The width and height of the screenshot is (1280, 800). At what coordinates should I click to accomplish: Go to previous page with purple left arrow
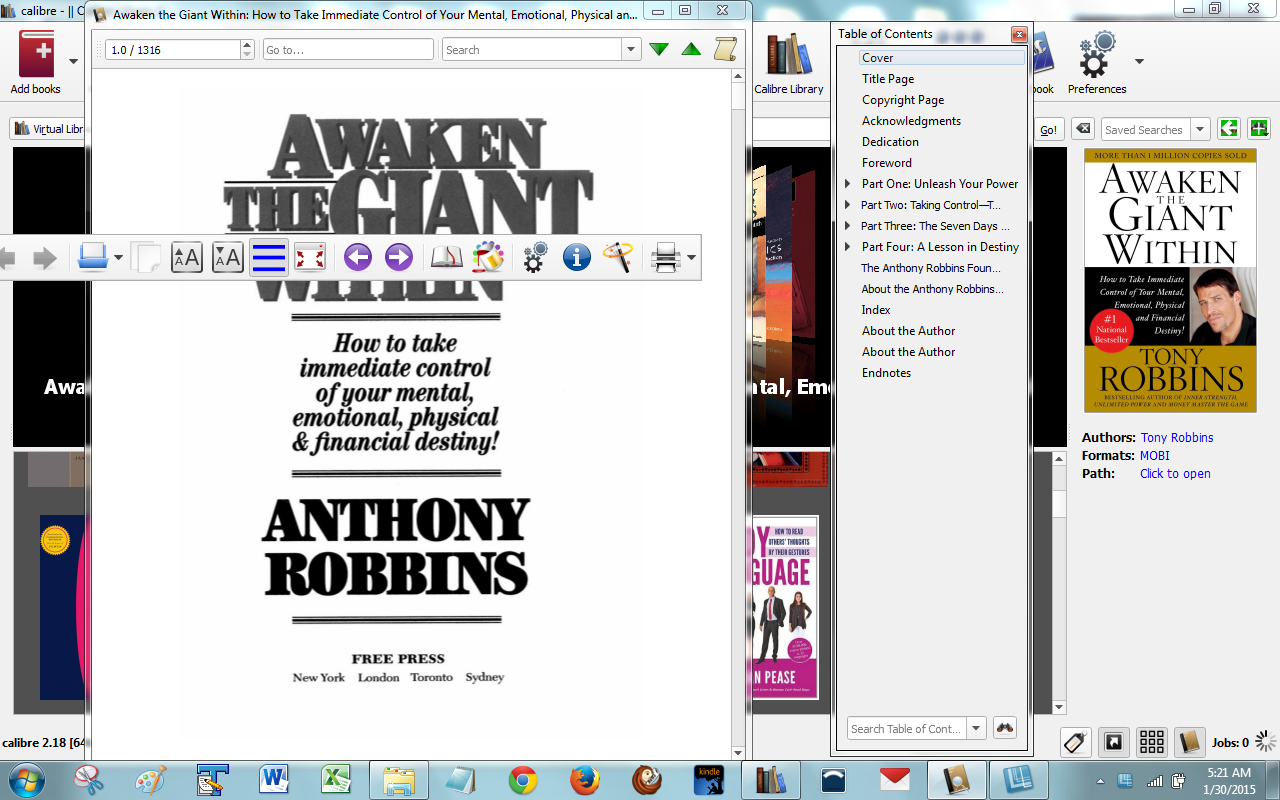coord(358,258)
